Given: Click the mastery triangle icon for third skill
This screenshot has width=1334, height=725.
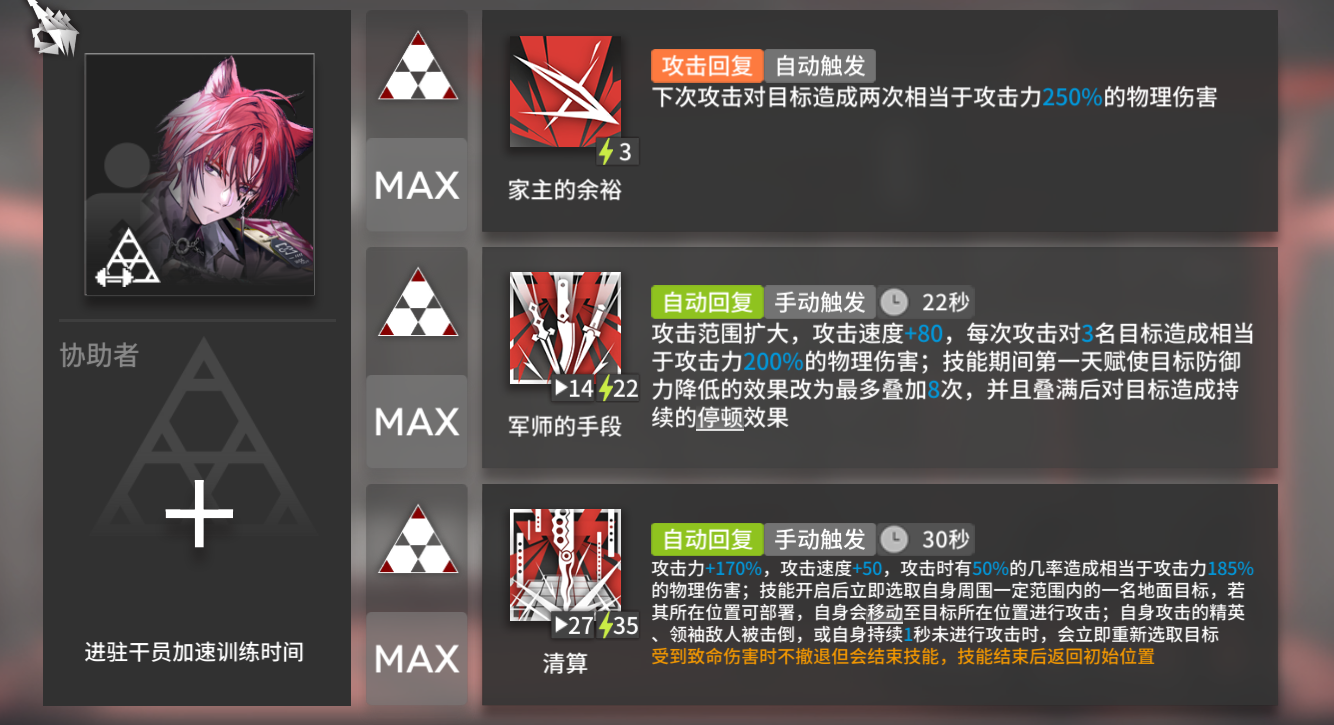Looking at the screenshot, I should (417, 540).
